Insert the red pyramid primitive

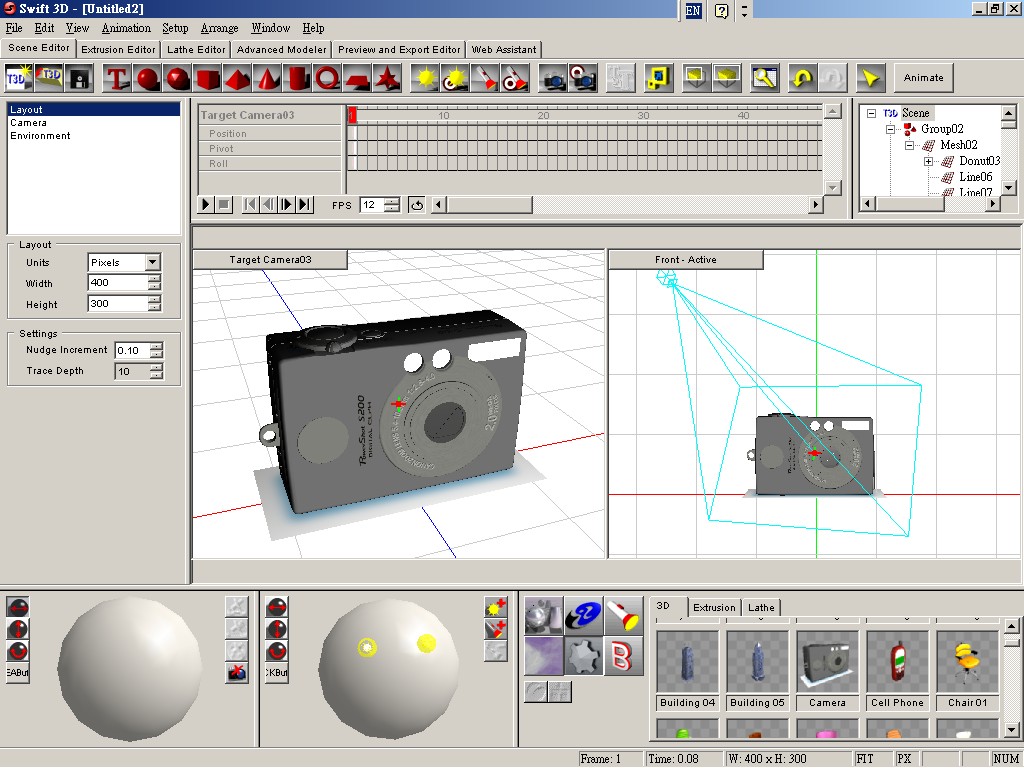point(237,78)
